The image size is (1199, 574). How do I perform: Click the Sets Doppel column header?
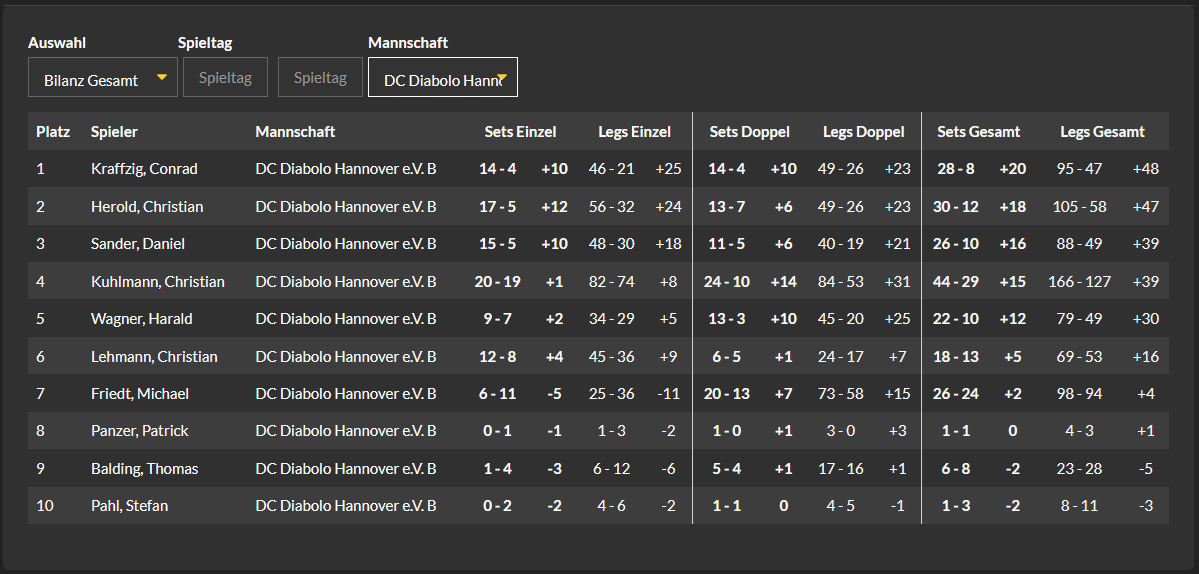point(749,132)
